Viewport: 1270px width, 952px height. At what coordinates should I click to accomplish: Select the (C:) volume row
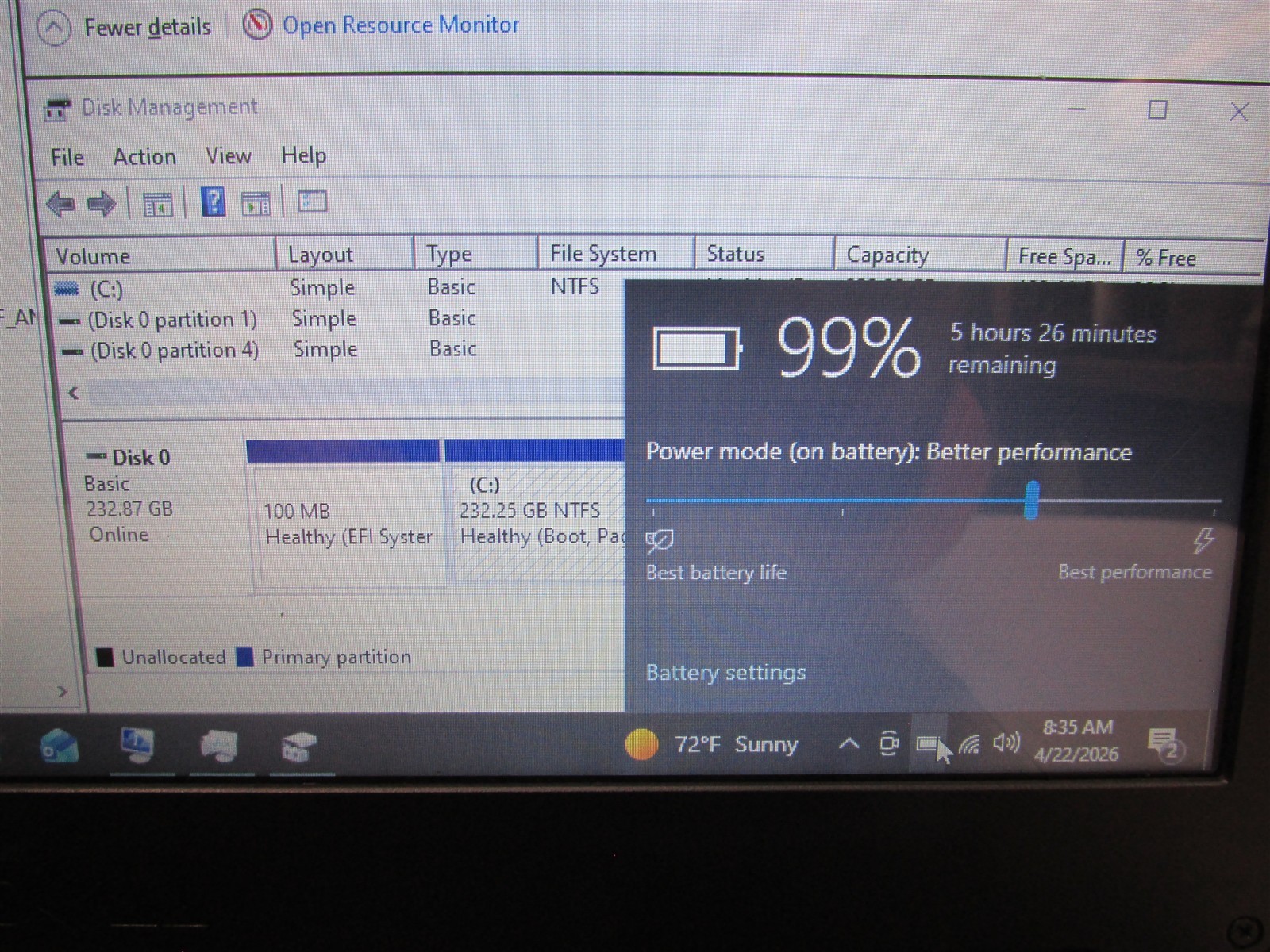(337, 288)
